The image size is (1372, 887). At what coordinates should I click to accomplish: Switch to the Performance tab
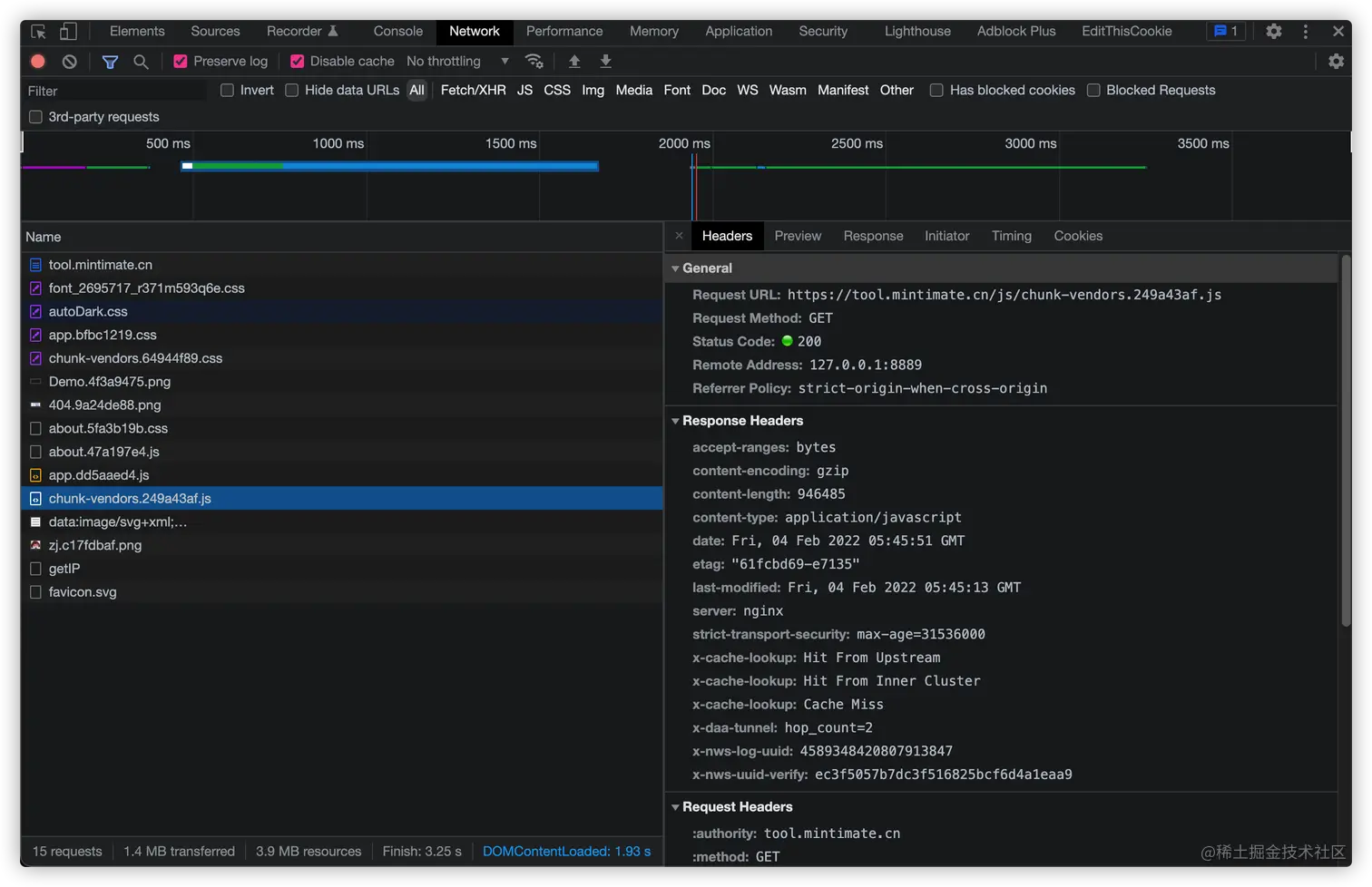coord(564,32)
